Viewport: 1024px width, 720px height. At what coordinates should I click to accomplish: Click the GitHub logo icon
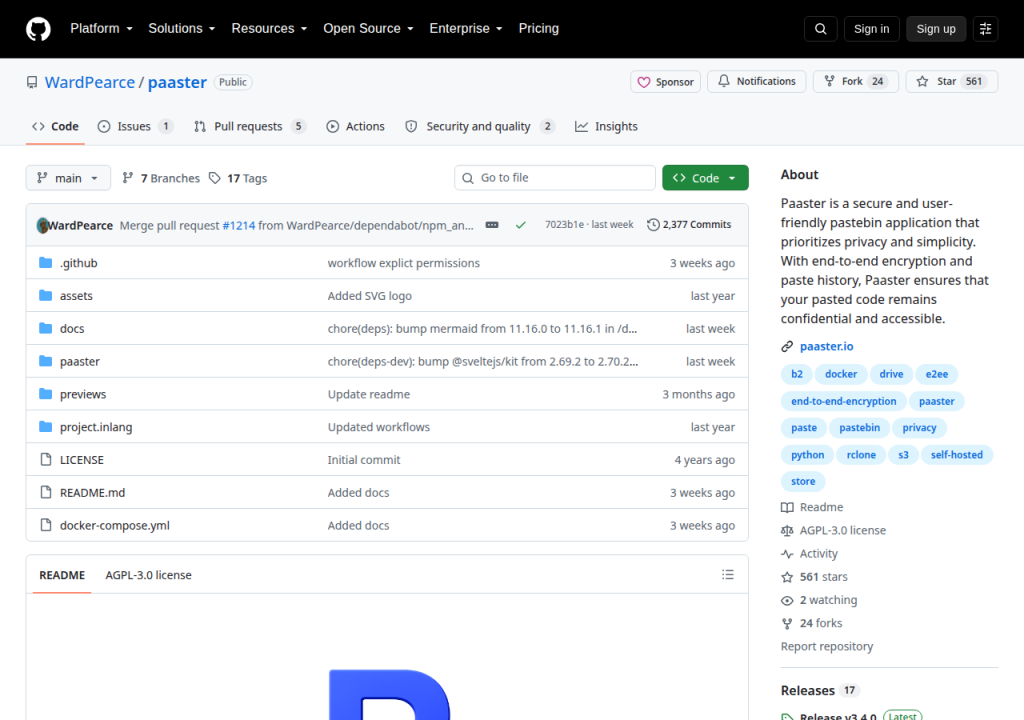[39, 29]
